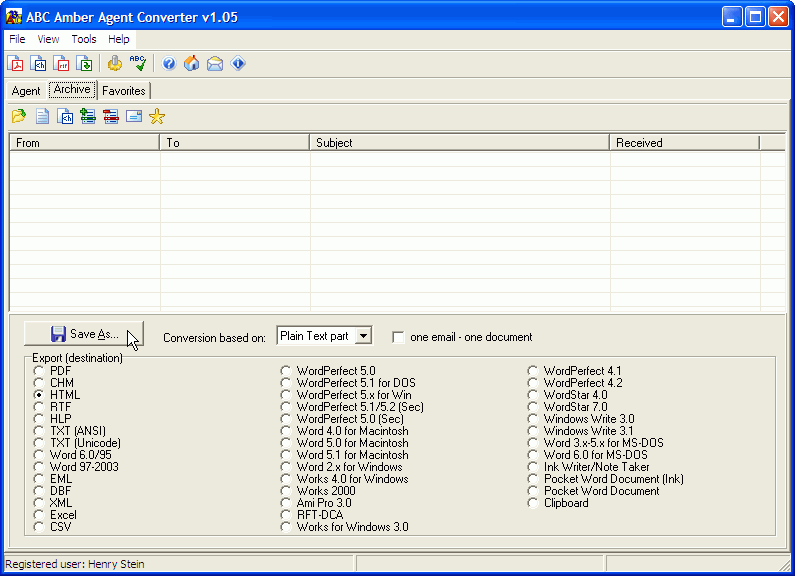
Task: Open help via blue question mark icon
Action: [x=169, y=64]
